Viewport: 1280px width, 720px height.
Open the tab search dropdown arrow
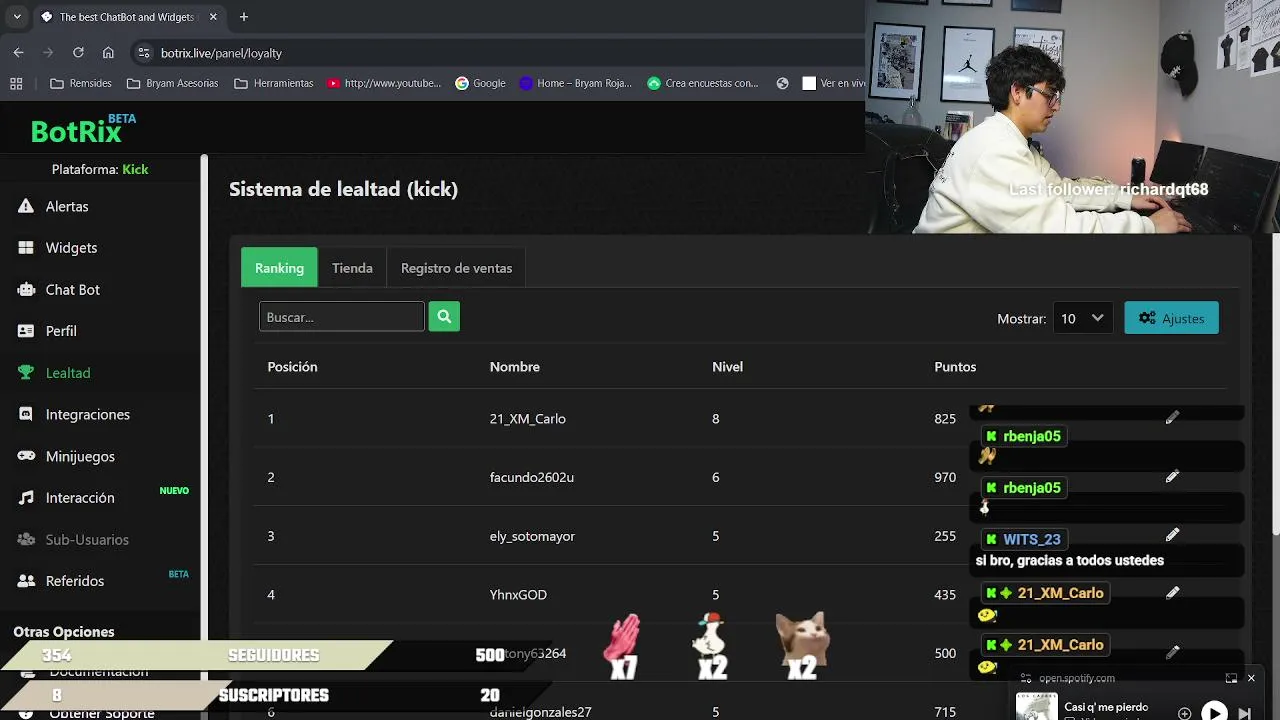click(x=16, y=17)
